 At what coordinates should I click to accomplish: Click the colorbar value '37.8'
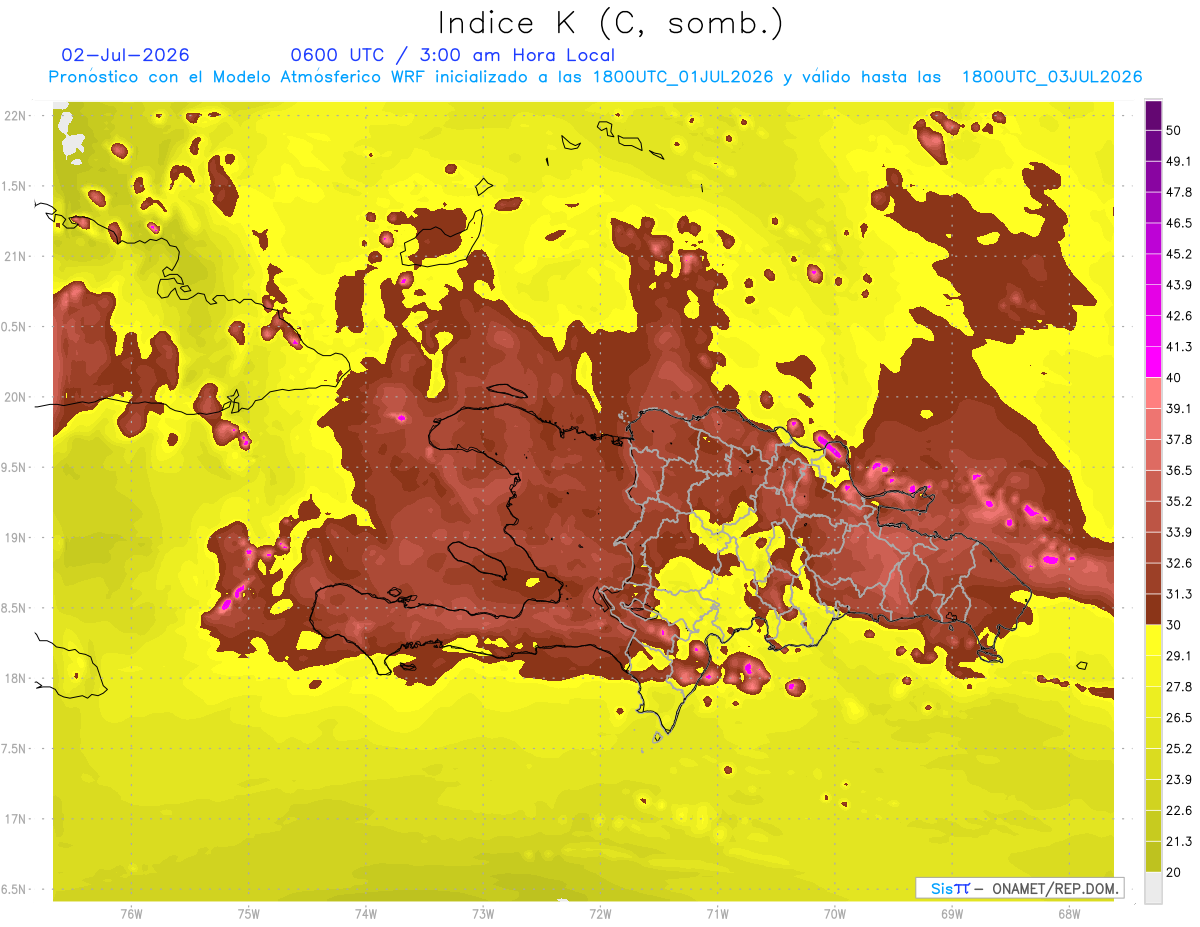1179,440
